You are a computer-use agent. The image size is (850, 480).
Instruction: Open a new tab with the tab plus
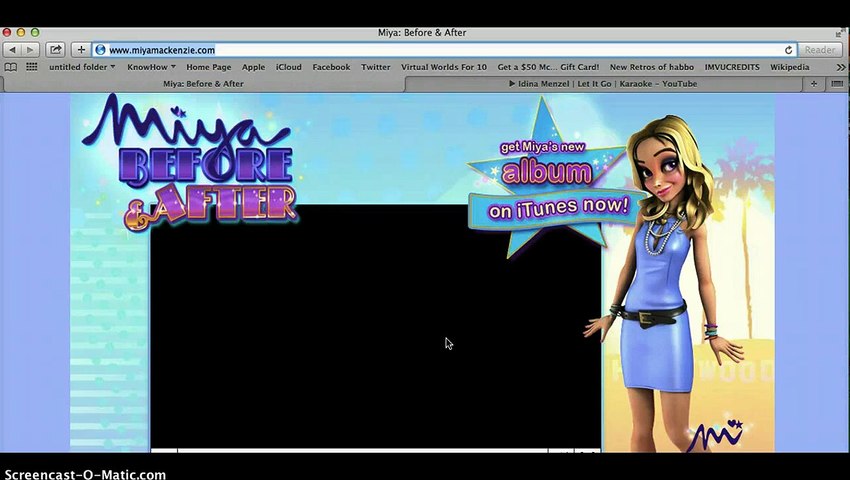coord(813,84)
